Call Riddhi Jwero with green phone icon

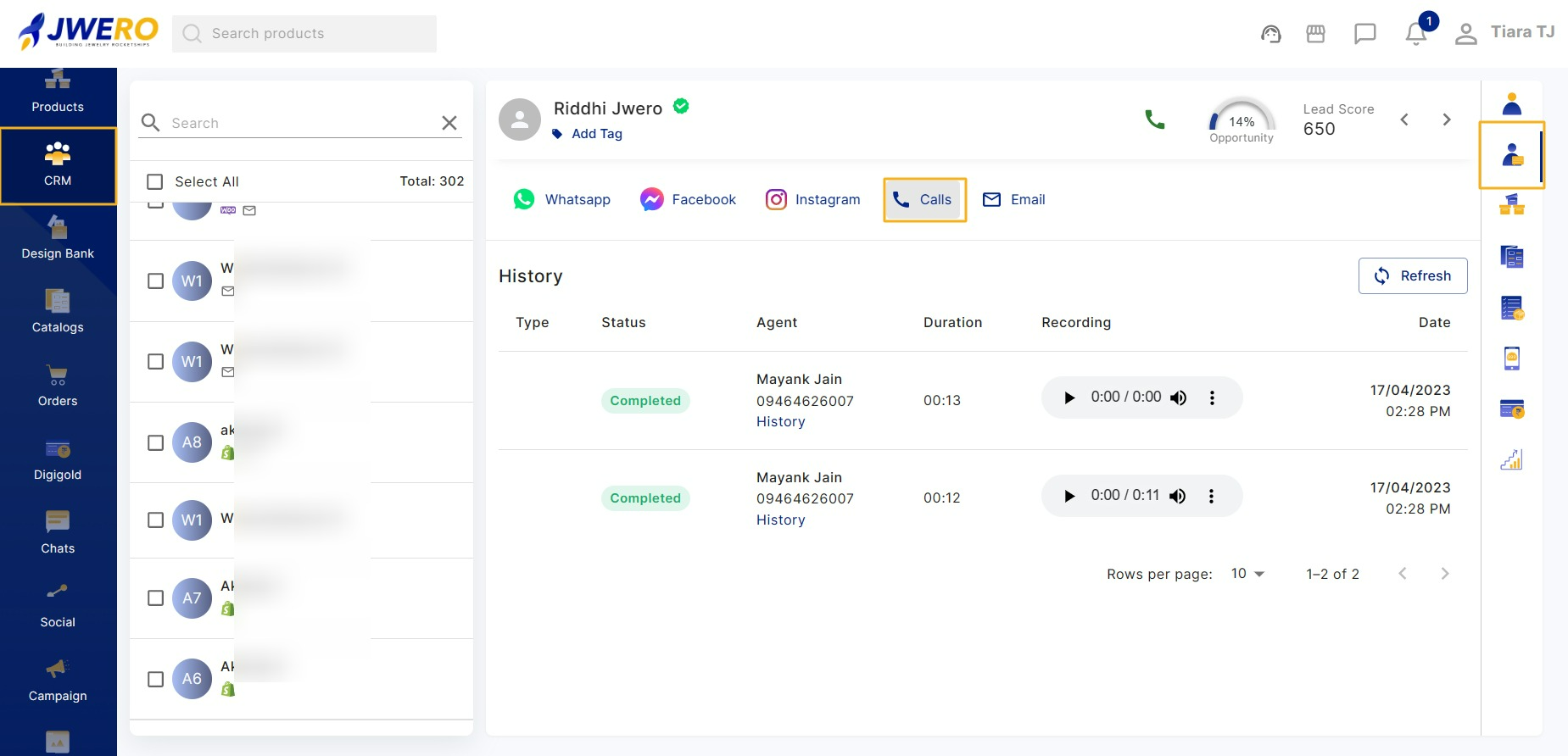[x=1155, y=120]
